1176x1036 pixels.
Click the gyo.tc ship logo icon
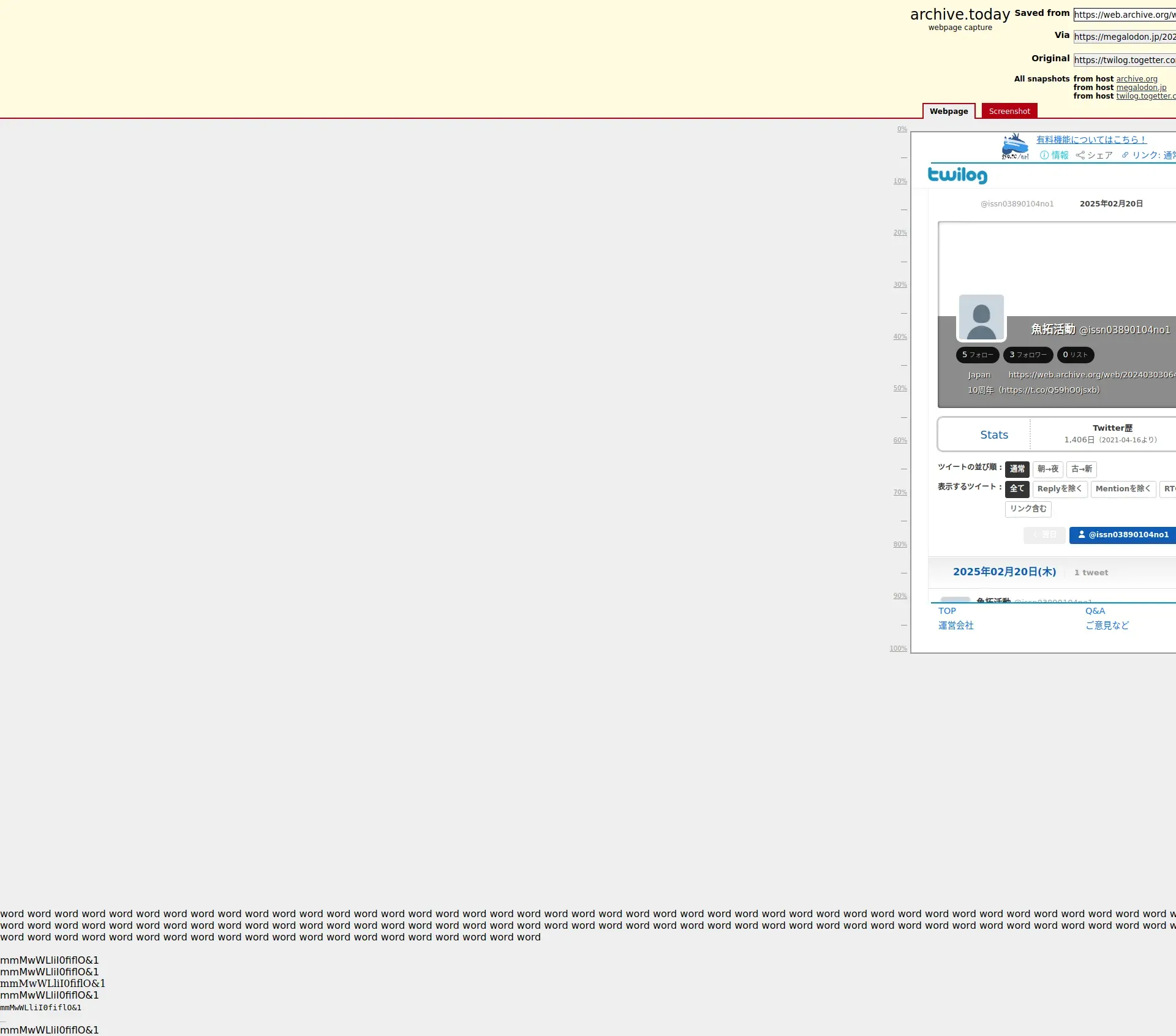click(x=1015, y=146)
